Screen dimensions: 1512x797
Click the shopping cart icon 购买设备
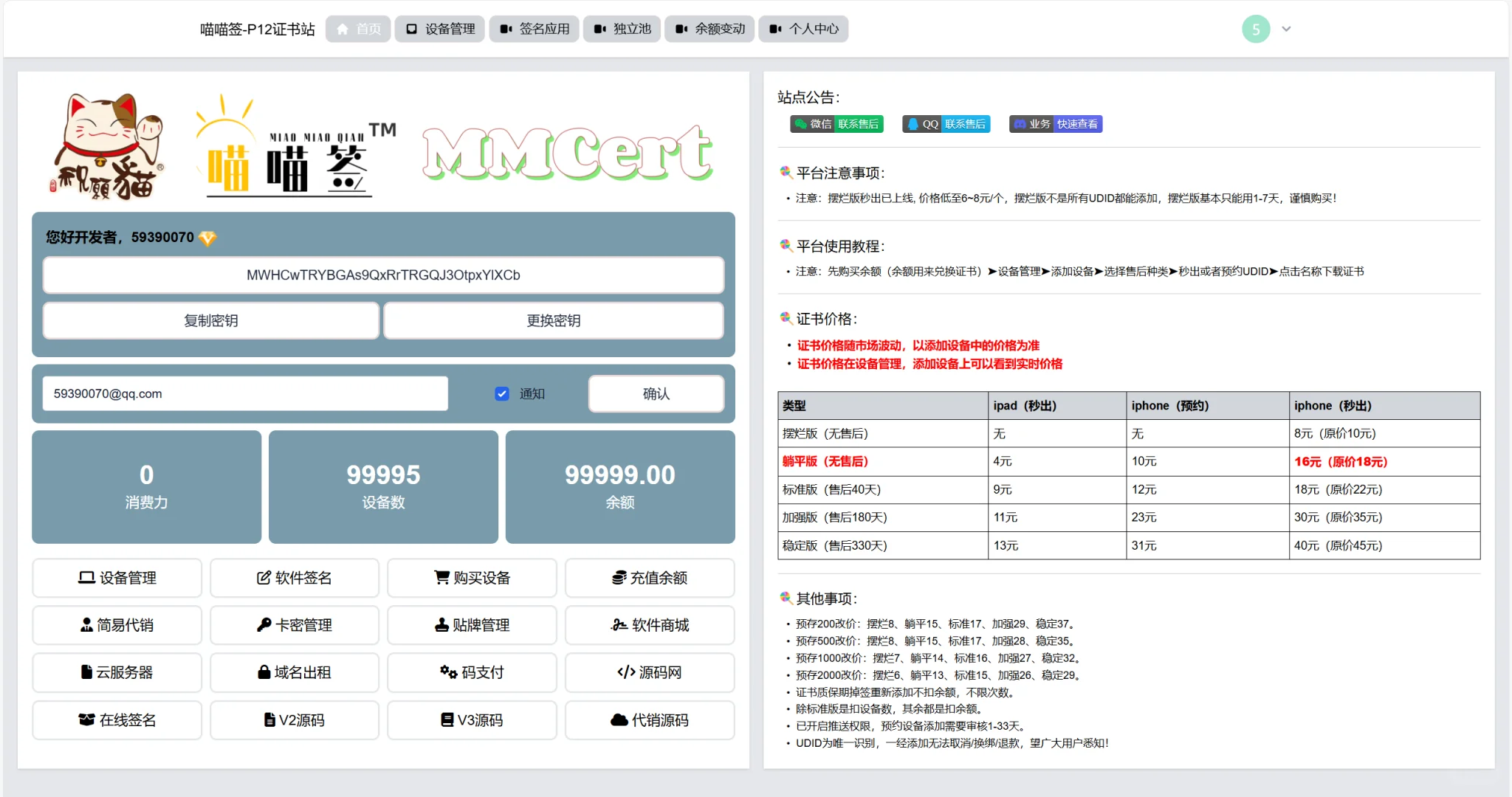point(441,578)
